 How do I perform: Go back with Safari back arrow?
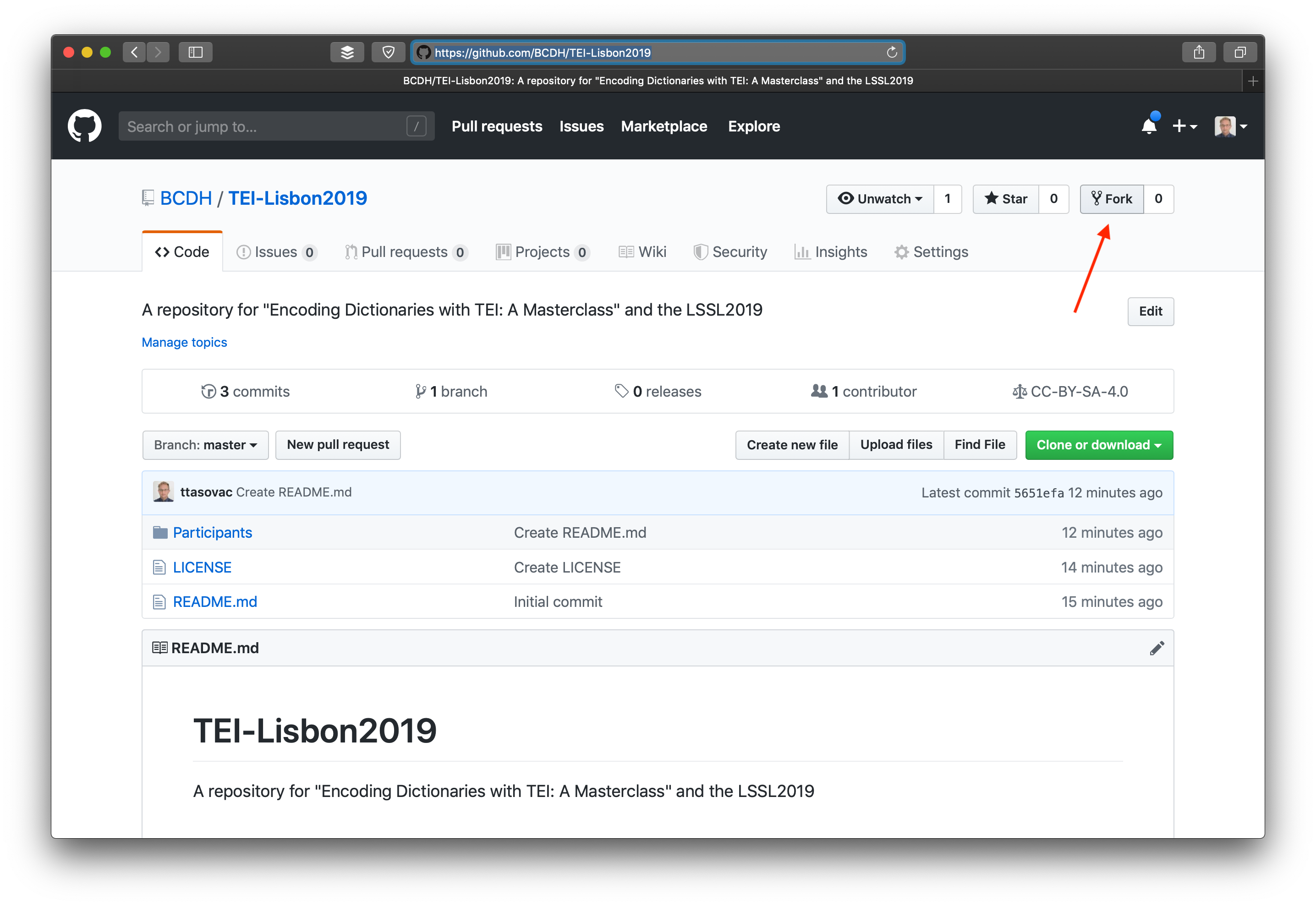[134, 52]
